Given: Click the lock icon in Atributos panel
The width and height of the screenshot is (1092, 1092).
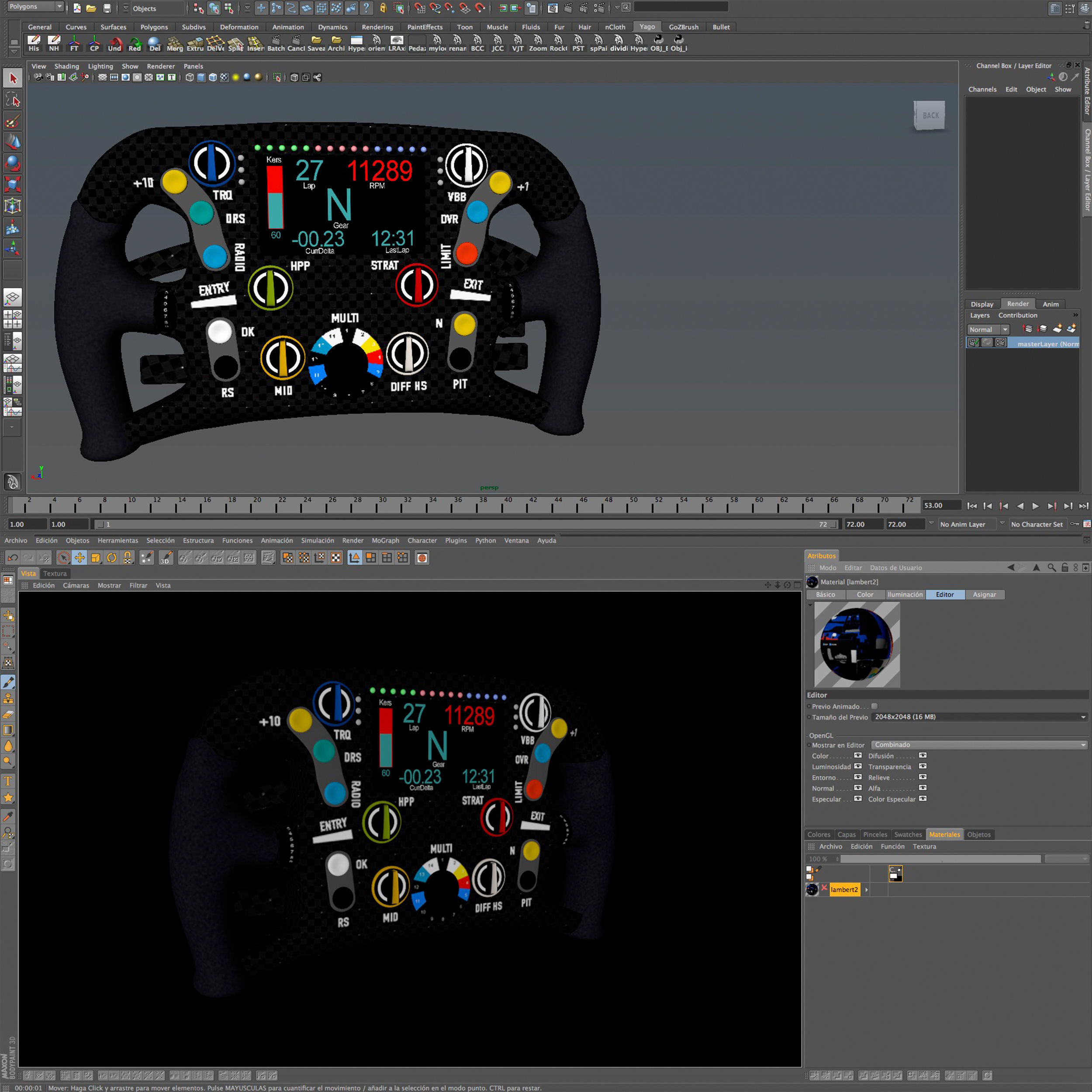Looking at the screenshot, I should (1065, 567).
